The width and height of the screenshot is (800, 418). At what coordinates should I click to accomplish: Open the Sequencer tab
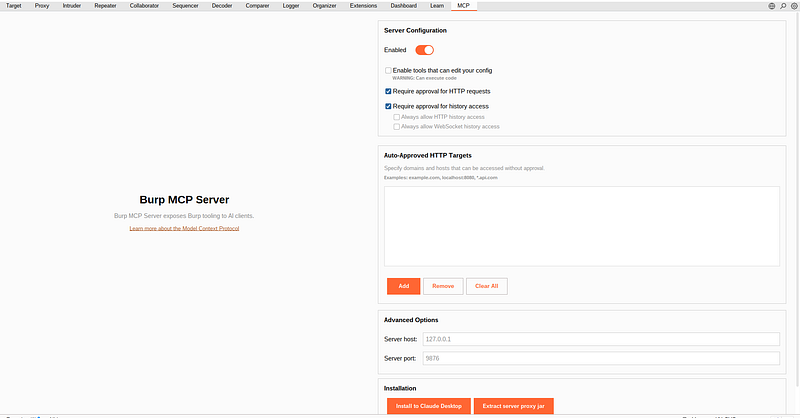click(185, 6)
